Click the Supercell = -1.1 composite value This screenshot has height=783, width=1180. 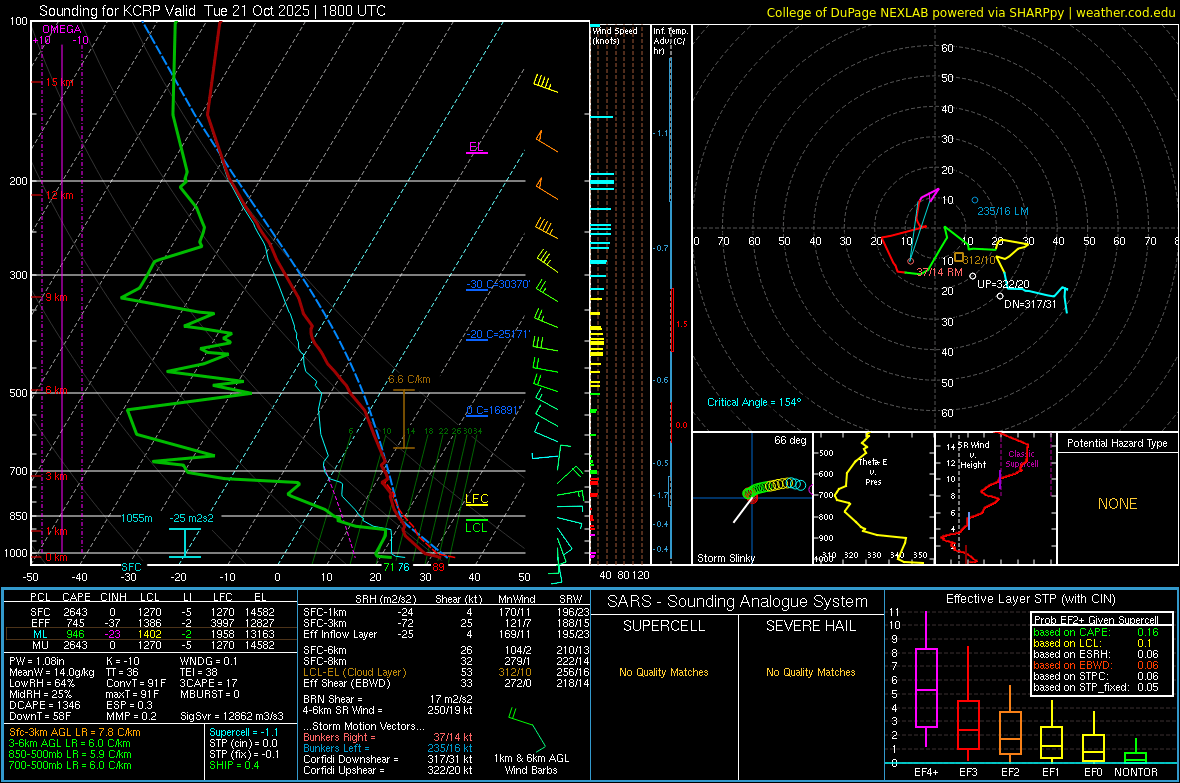244,732
